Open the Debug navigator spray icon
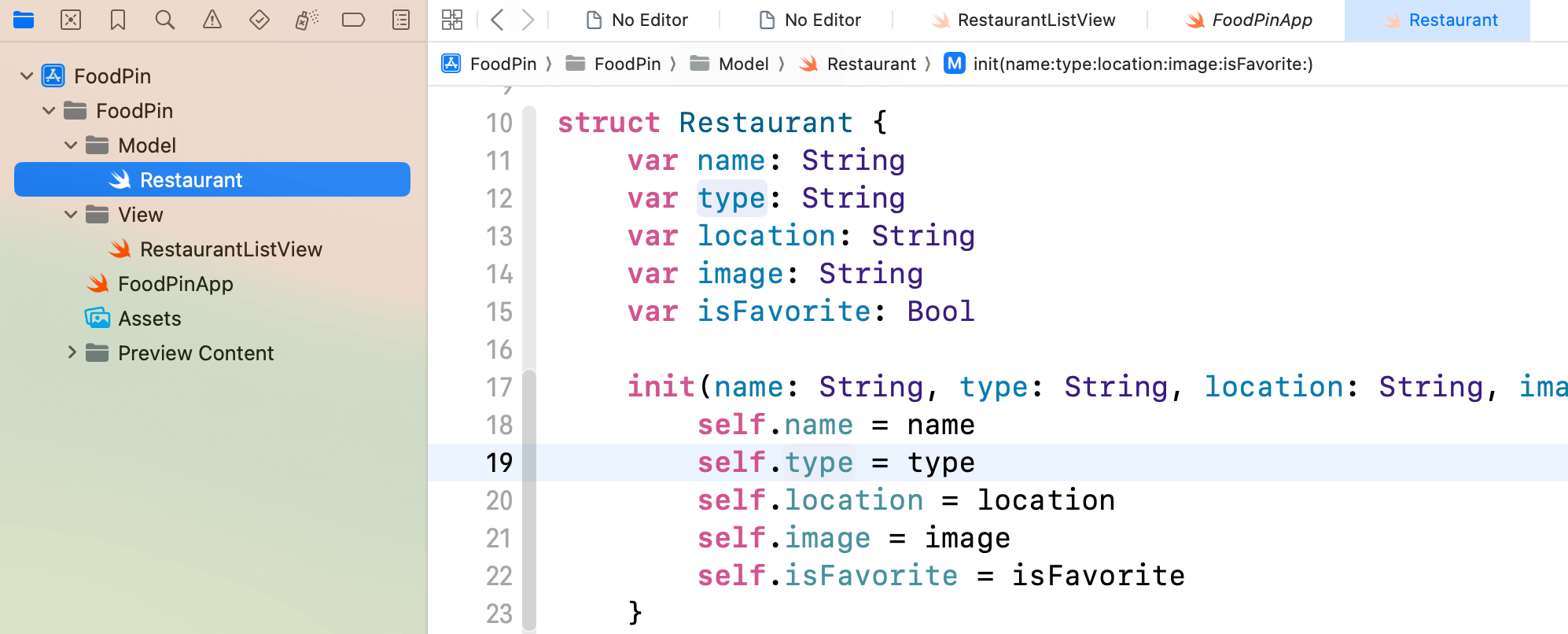1568x634 pixels. point(307,20)
